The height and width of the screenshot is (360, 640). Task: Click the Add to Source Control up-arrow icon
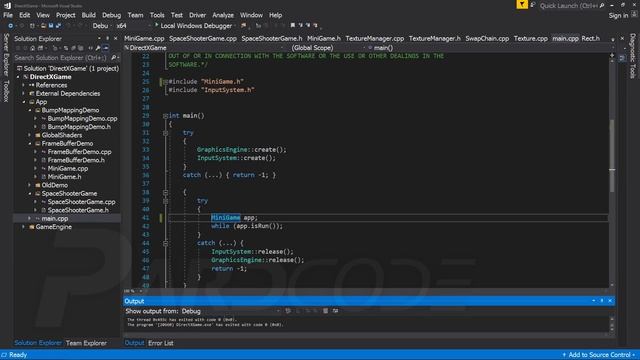click(x=564, y=355)
